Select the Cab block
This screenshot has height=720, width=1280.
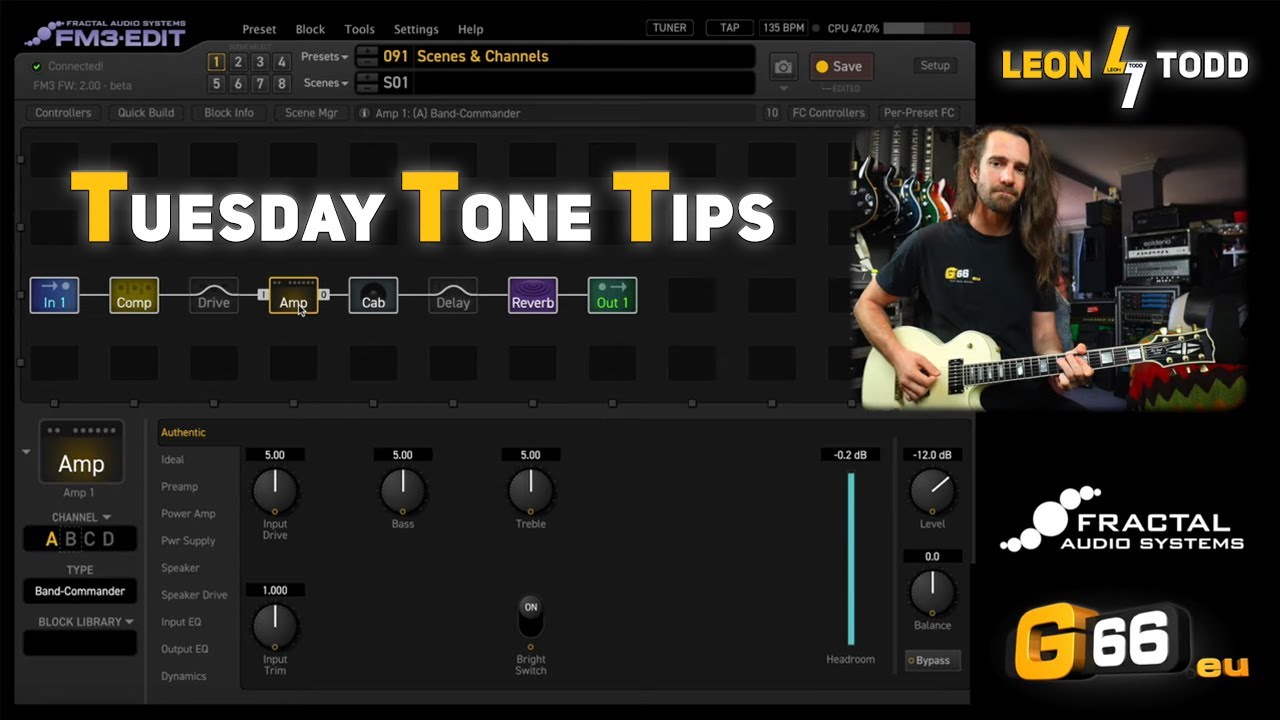pos(373,295)
